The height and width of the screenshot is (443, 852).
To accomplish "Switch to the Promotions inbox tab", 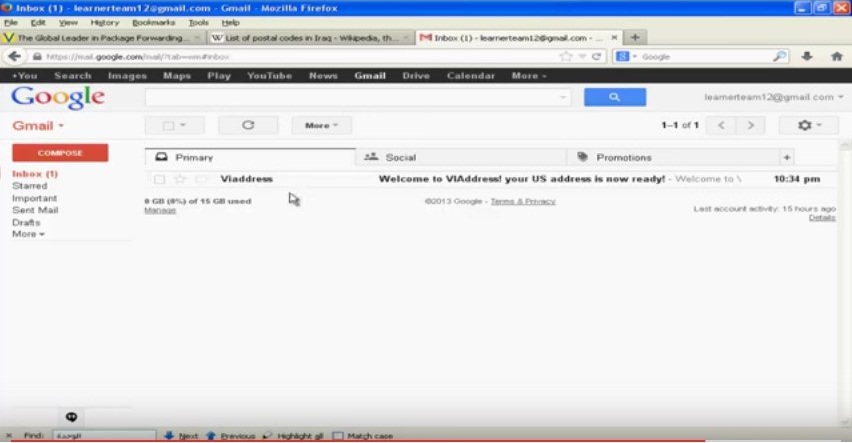I will (x=673, y=157).
